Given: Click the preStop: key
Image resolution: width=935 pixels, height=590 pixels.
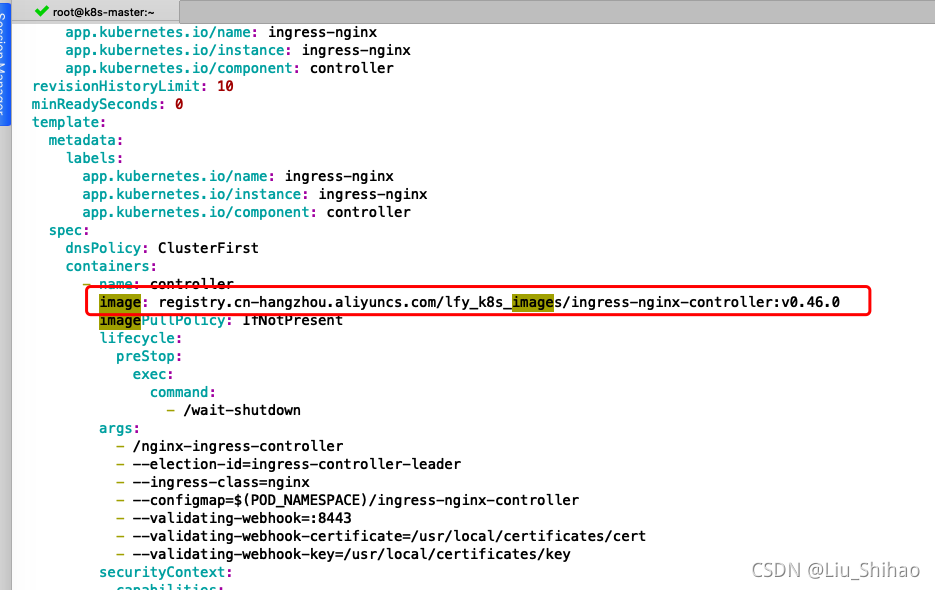Looking at the screenshot, I should [148, 356].
